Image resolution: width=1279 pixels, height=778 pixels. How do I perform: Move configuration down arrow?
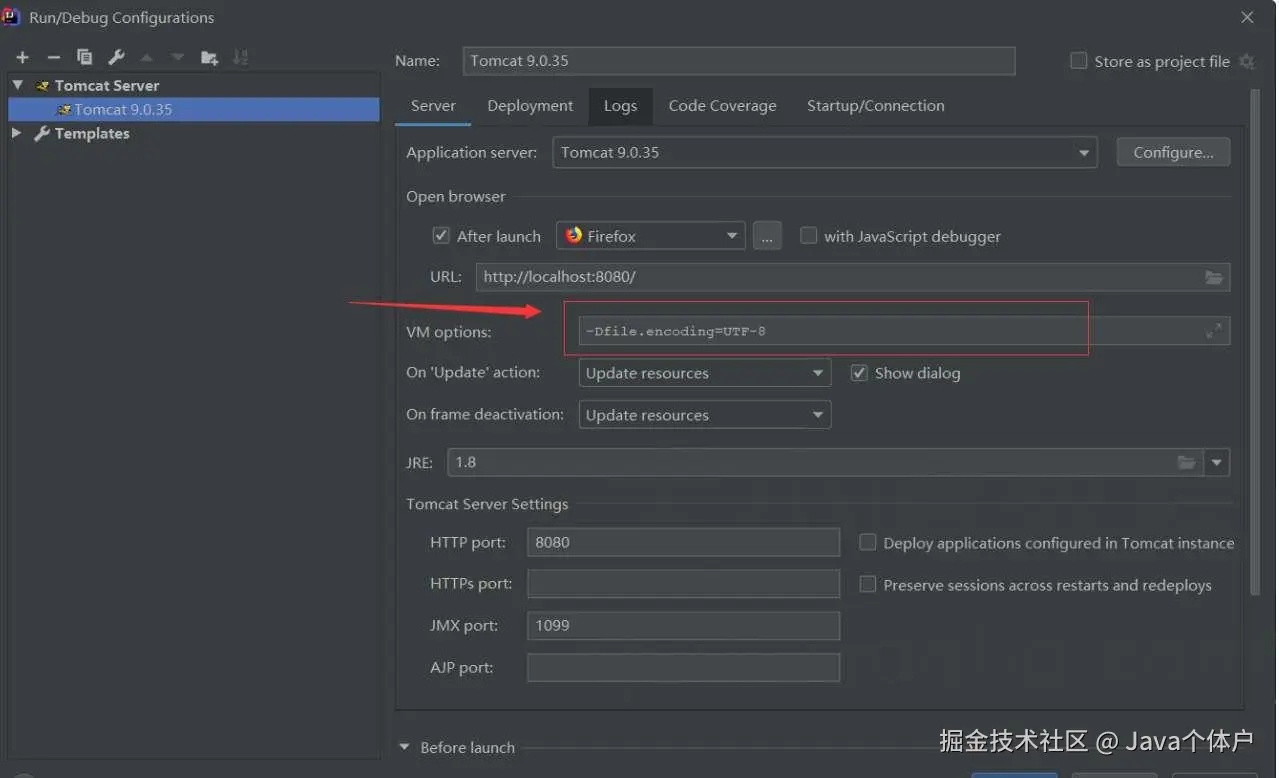click(178, 57)
